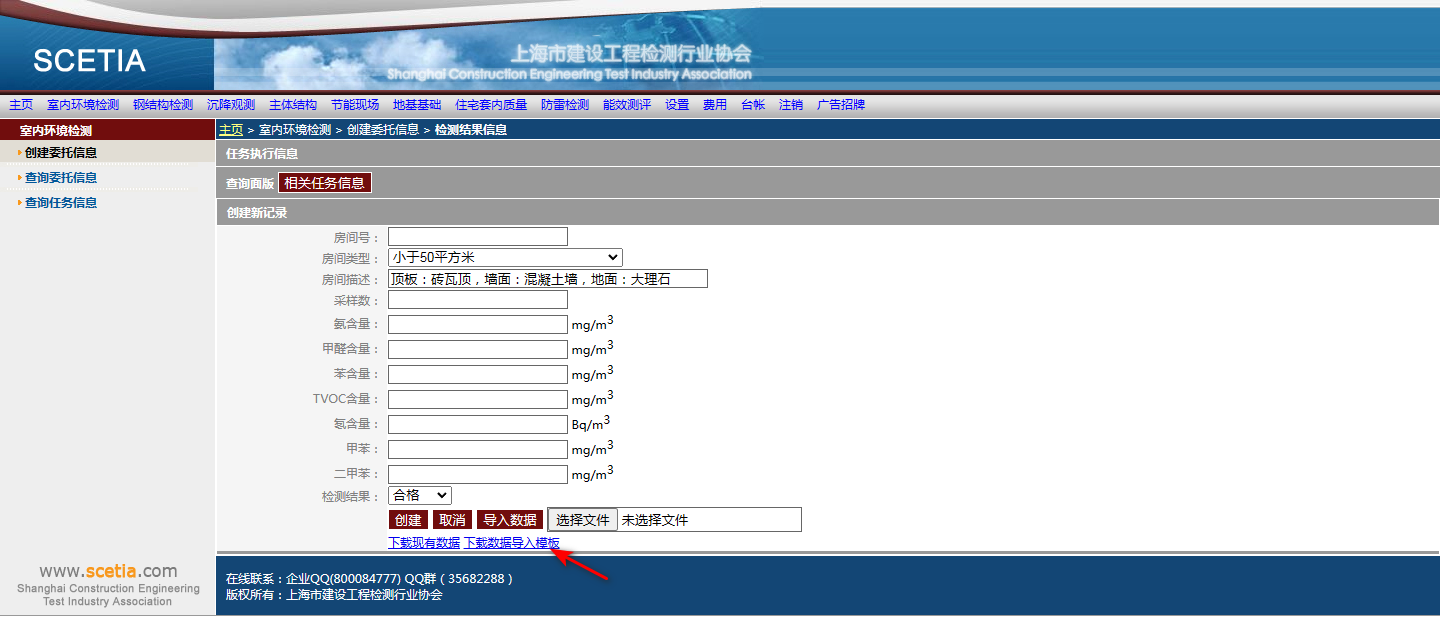Click the 取消 button
Image resolution: width=1440 pixels, height=617 pixels.
pyautogui.click(x=453, y=520)
